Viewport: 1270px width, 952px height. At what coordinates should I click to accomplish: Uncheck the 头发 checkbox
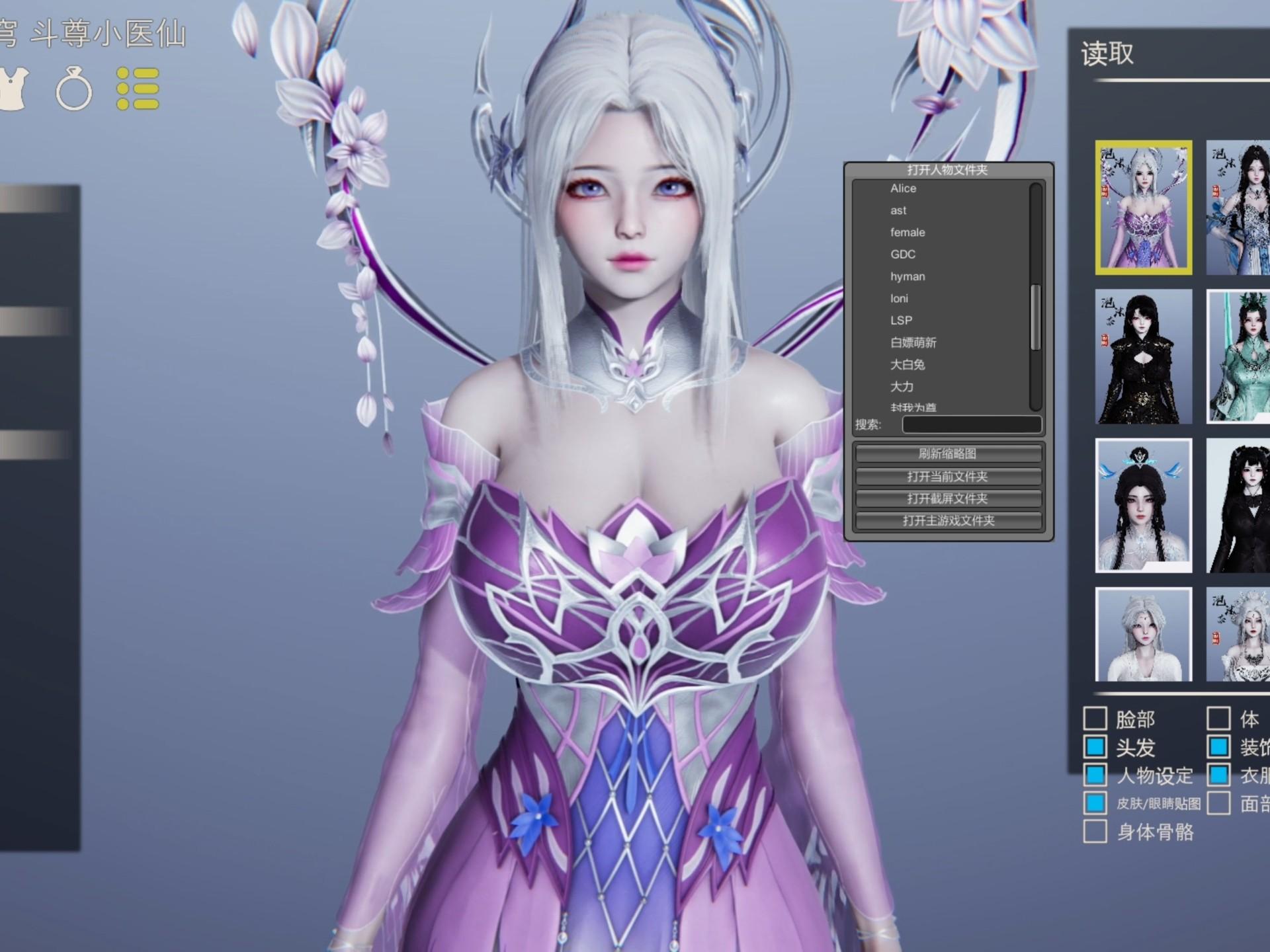[1095, 747]
